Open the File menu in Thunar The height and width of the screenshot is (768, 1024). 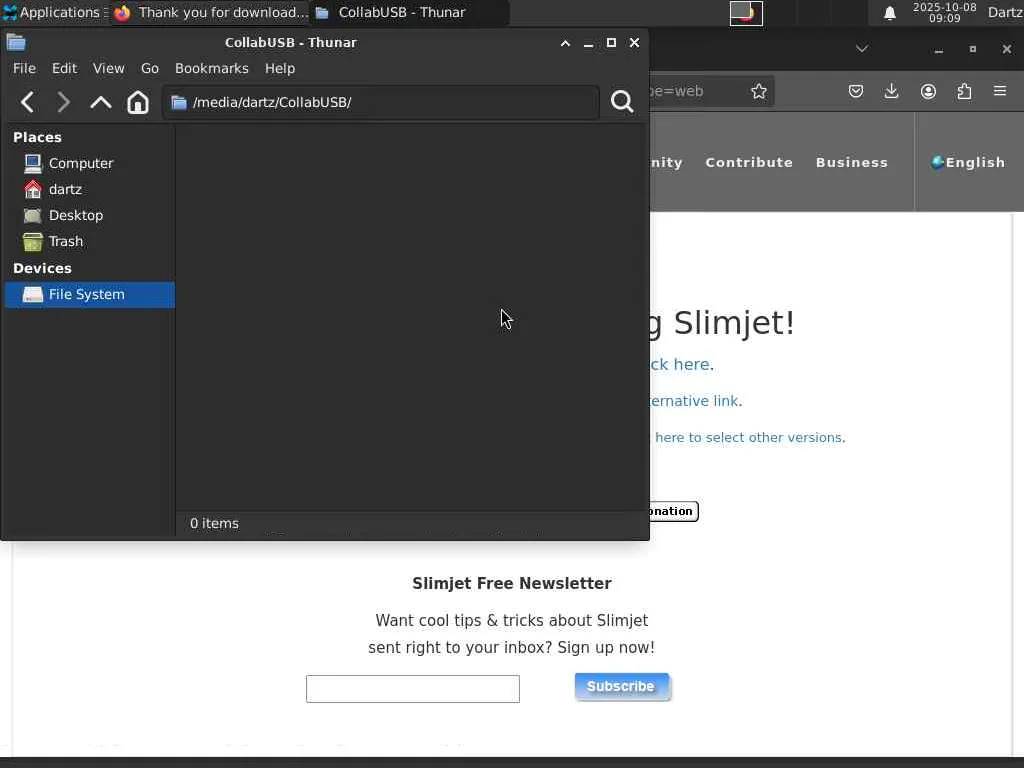point(24,69)
